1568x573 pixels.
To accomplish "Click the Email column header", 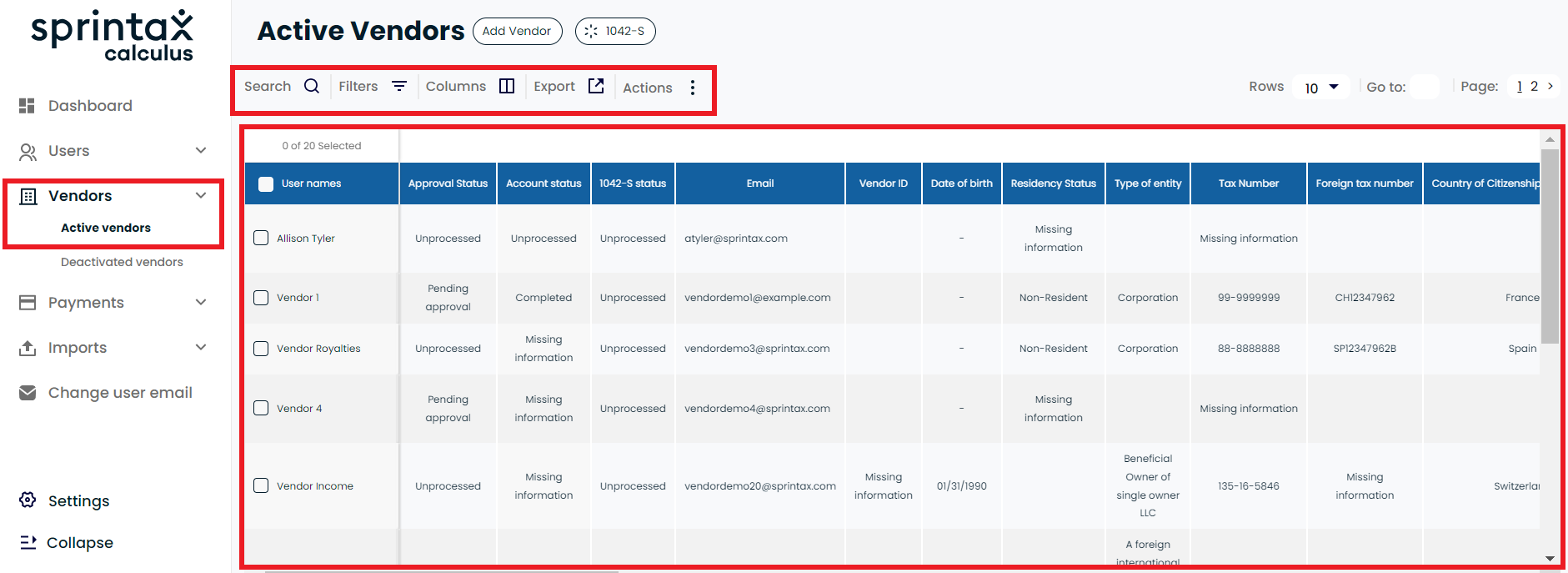I will [760, 183].
